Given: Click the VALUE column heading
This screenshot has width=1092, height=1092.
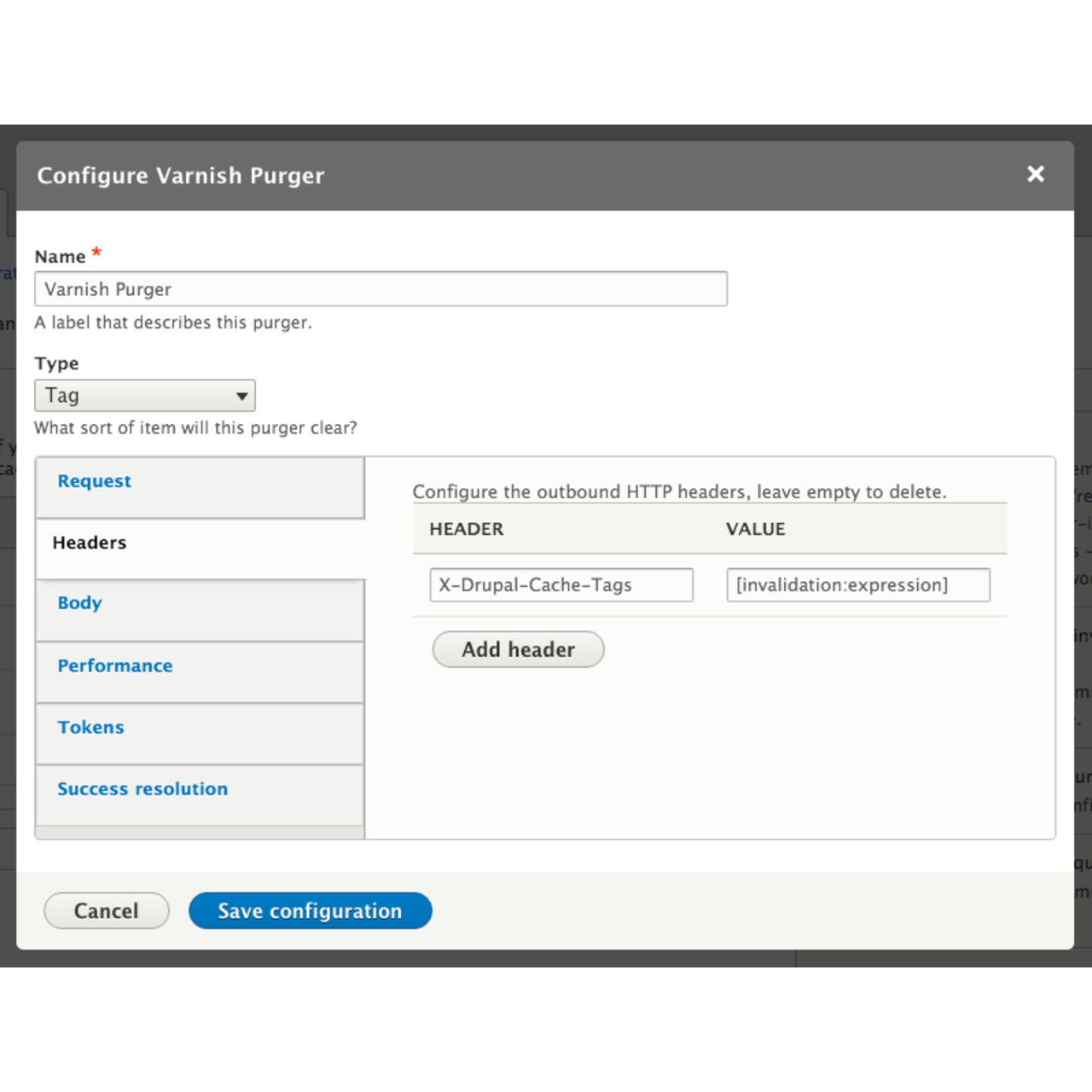Looking at the screenshot, I should click(755, 529).
